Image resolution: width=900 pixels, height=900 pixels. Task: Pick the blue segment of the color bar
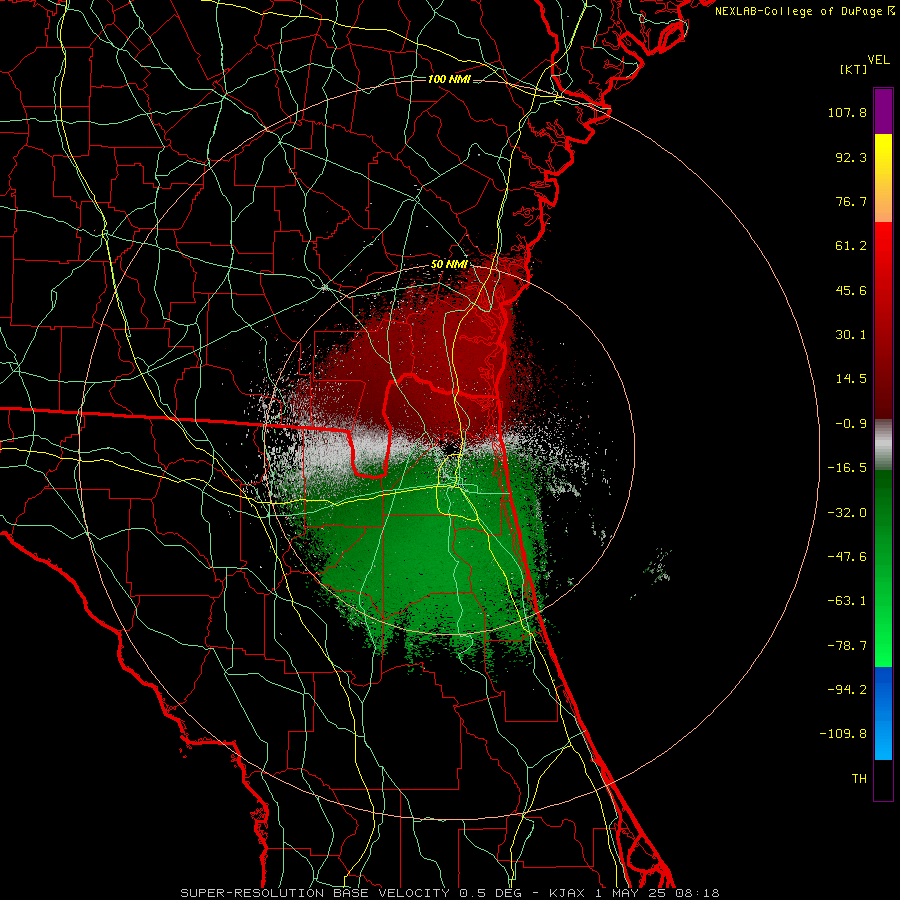[x=883, y=713]
